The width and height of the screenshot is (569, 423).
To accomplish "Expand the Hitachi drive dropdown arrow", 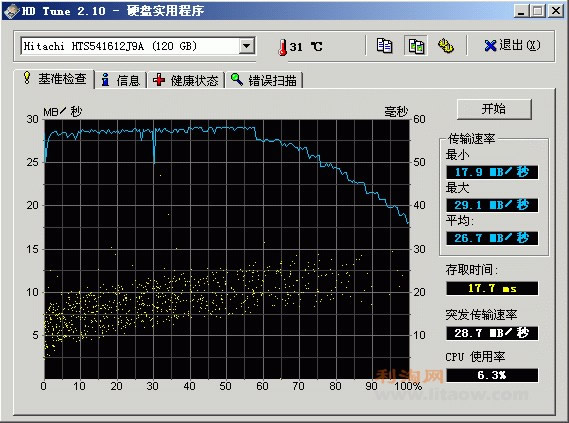I will [246, 46].
